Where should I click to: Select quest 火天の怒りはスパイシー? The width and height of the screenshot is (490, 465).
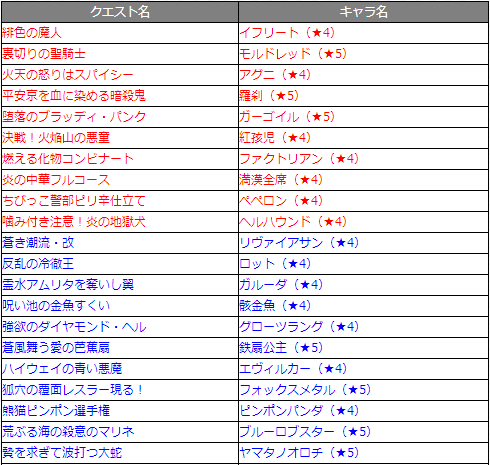[x=68, y=75]
